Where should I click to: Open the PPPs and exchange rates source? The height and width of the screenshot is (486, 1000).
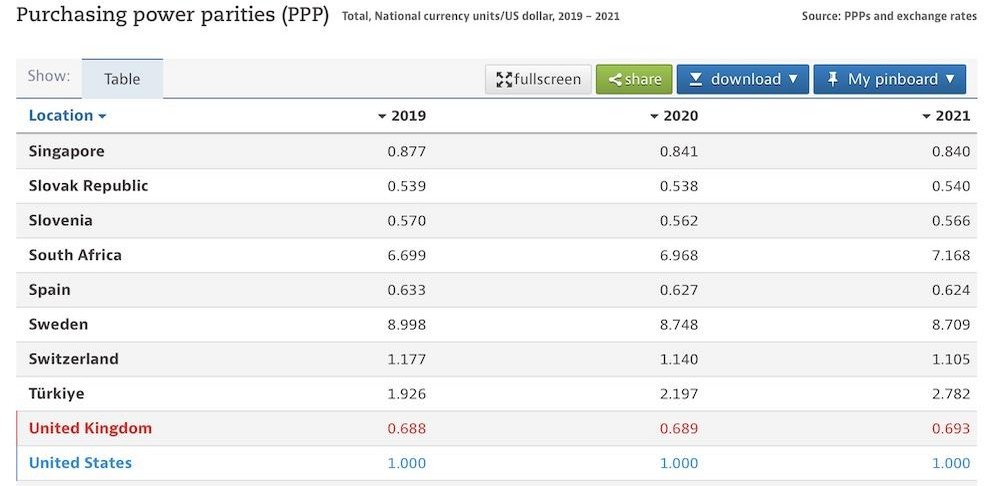[x=909, y=16]
